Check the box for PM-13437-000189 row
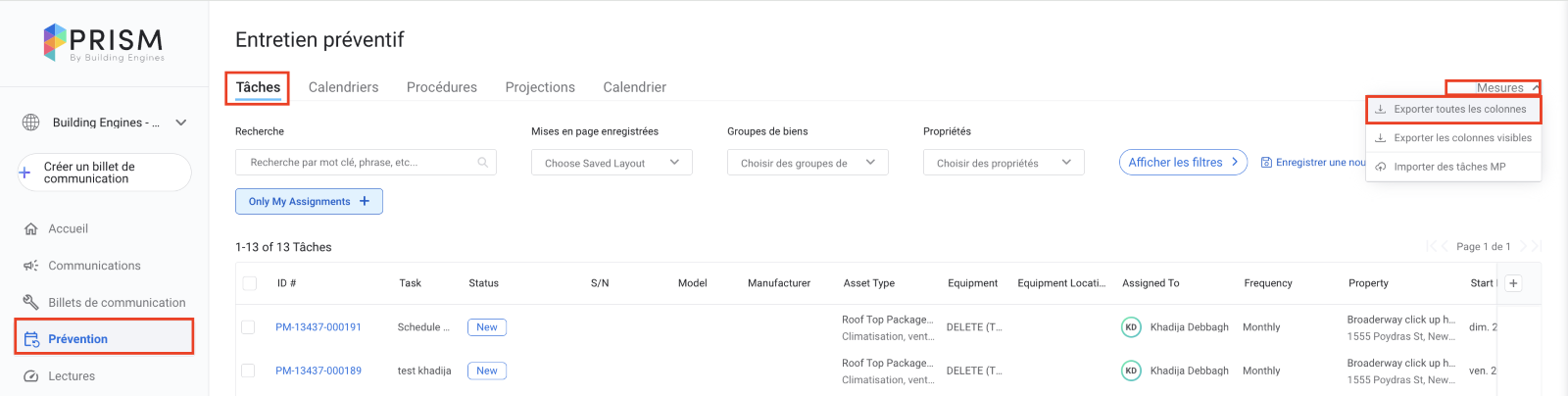1568x396 pixels. [x=248, y=371]
